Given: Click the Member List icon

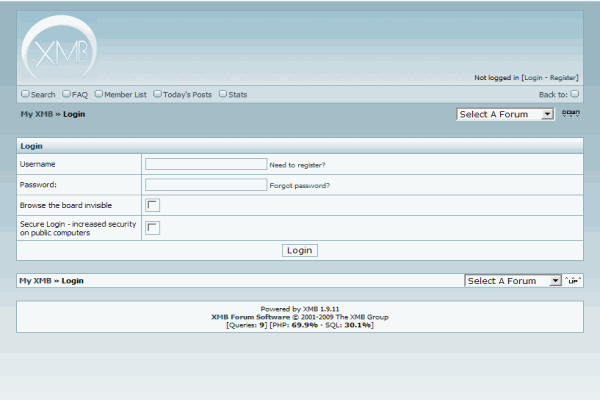Looking at the screenshot, I should tap(99, 94).
